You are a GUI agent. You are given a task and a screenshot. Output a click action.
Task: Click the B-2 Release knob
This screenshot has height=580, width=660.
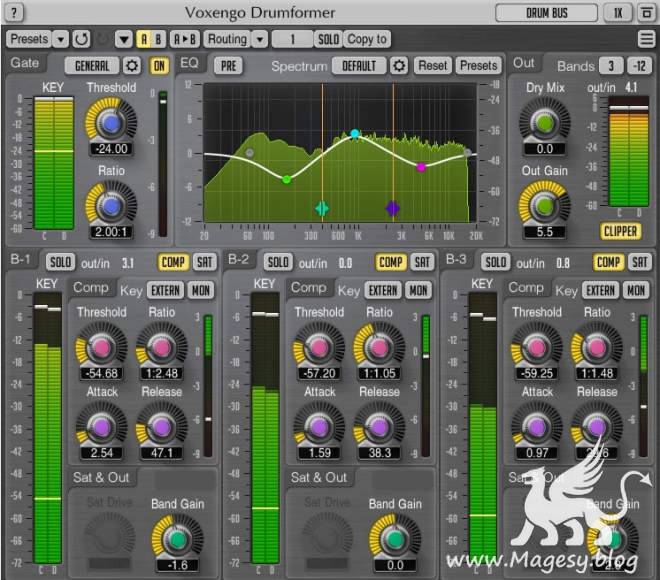point(379,427)
